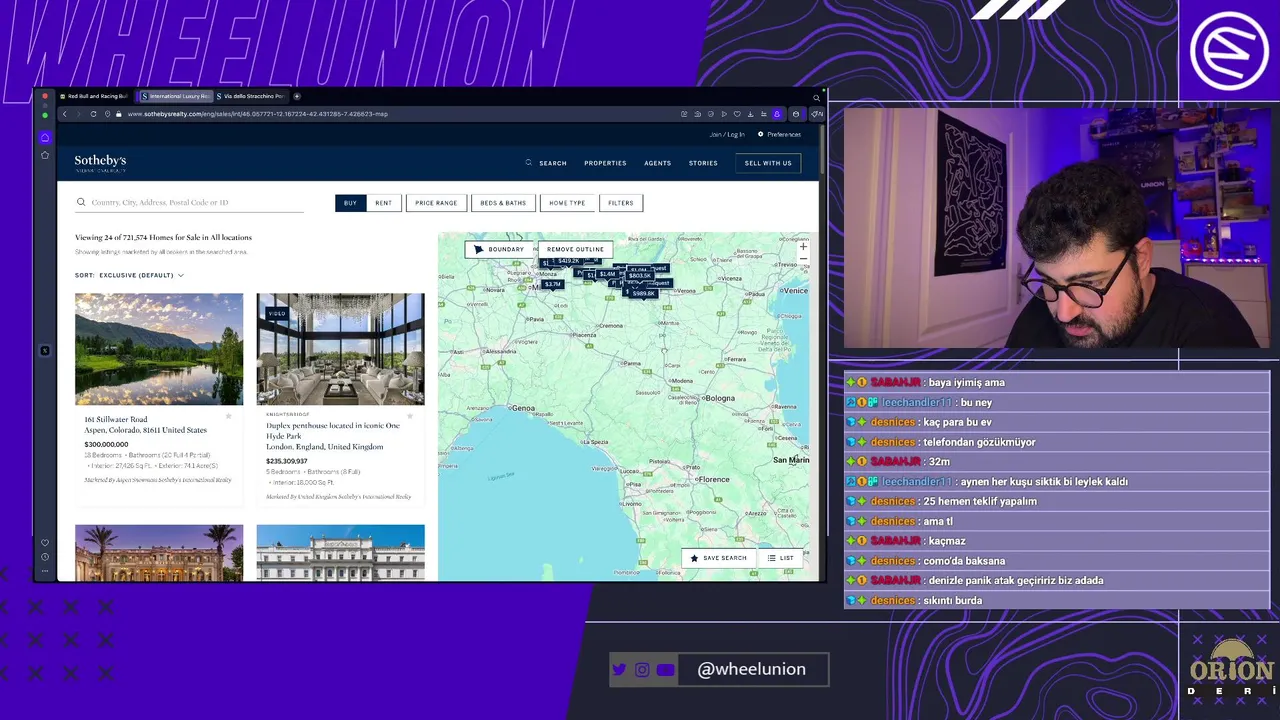Click the $3.7M map price marker

(x=552, y=285)
